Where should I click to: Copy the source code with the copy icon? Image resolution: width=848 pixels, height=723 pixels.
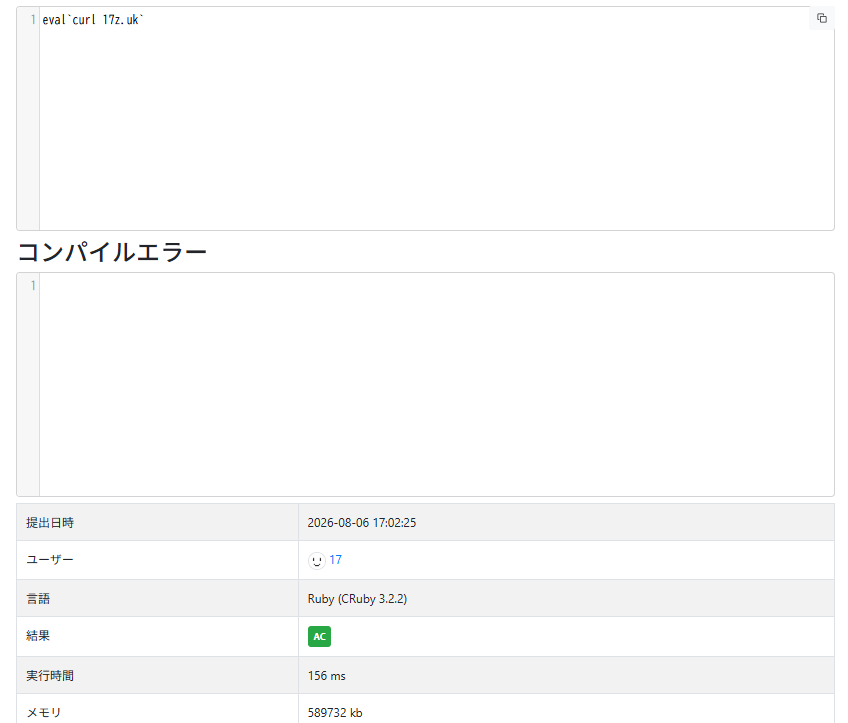(822, 18)
